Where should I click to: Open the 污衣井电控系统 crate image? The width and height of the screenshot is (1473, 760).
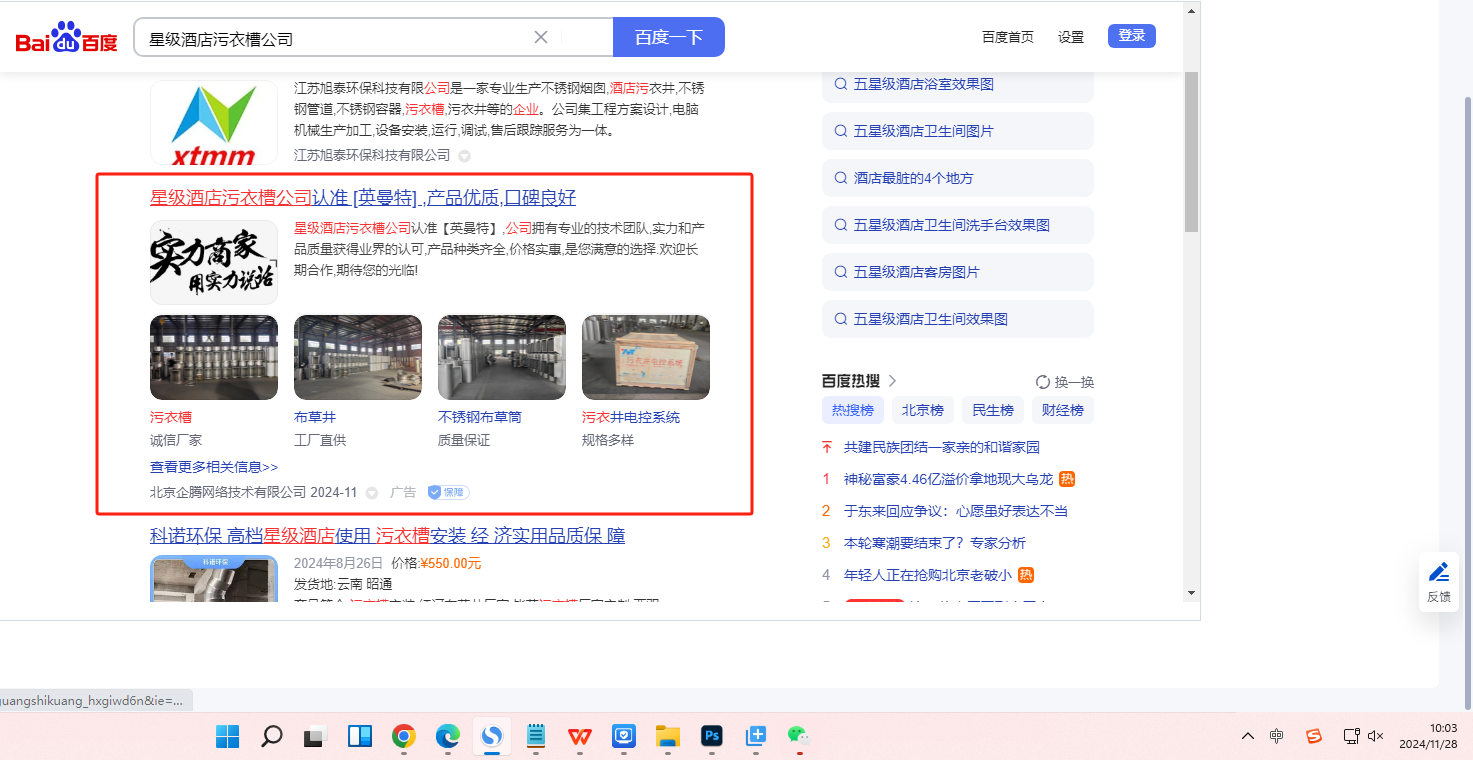646,358
